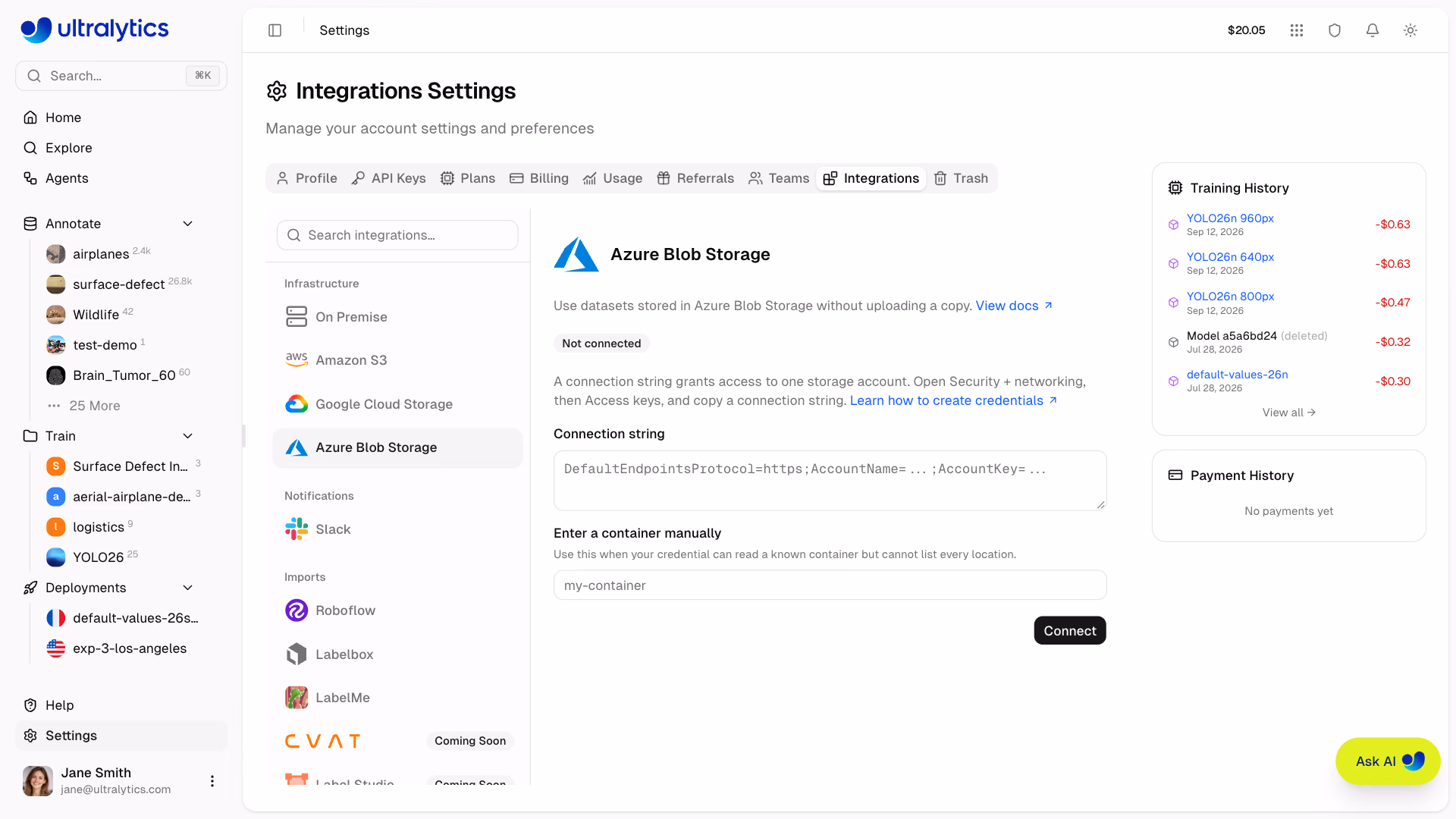Toggle light/dark theme sun icon

tap(1410, 30)
